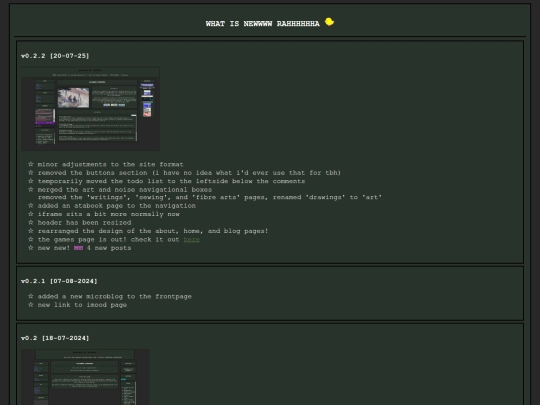Click 'rearranged the design of the about' line

tap(153, 231)
